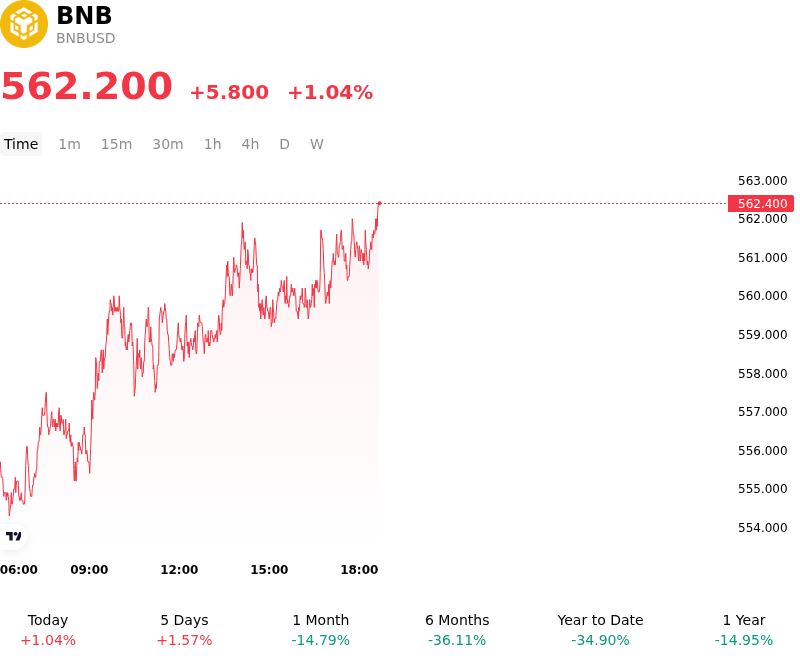The height and width of the screenshot is (660, 800).
Task: Select the 1h interval option
Action: coord(212,144)
